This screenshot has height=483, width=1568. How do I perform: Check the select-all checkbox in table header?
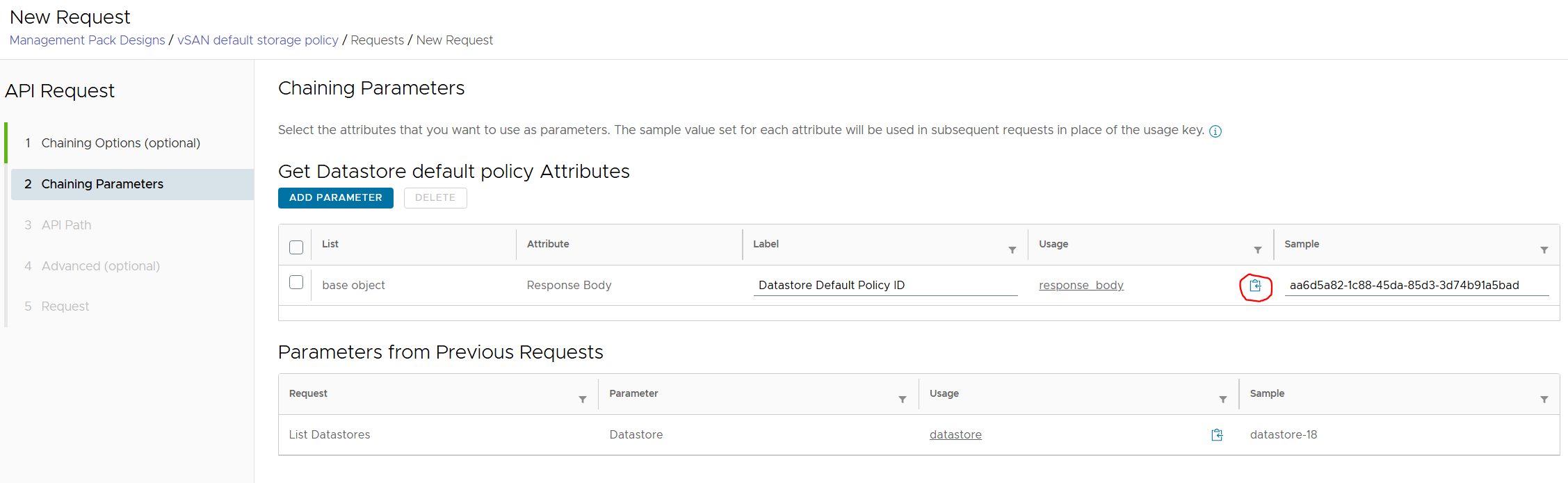[296, 247]
